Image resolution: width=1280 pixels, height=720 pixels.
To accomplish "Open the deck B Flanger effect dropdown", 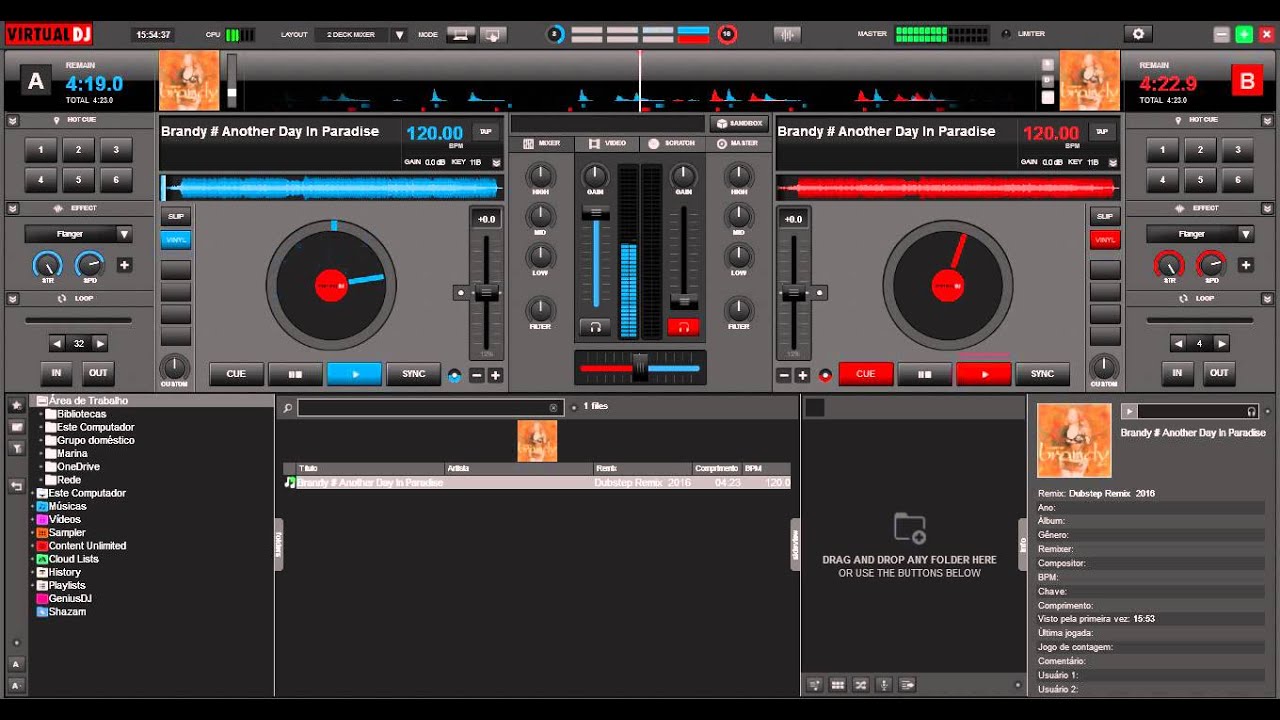I will 1200,234.
